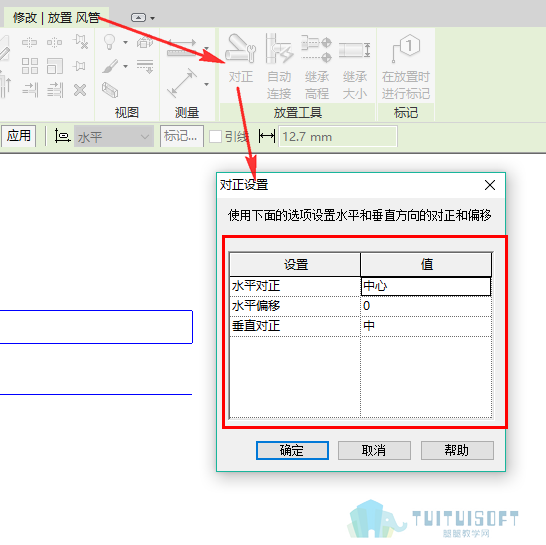Screen dimensions: 546x545
Task: Open 帮助 help in the dialog
Action: coord(457,450)
